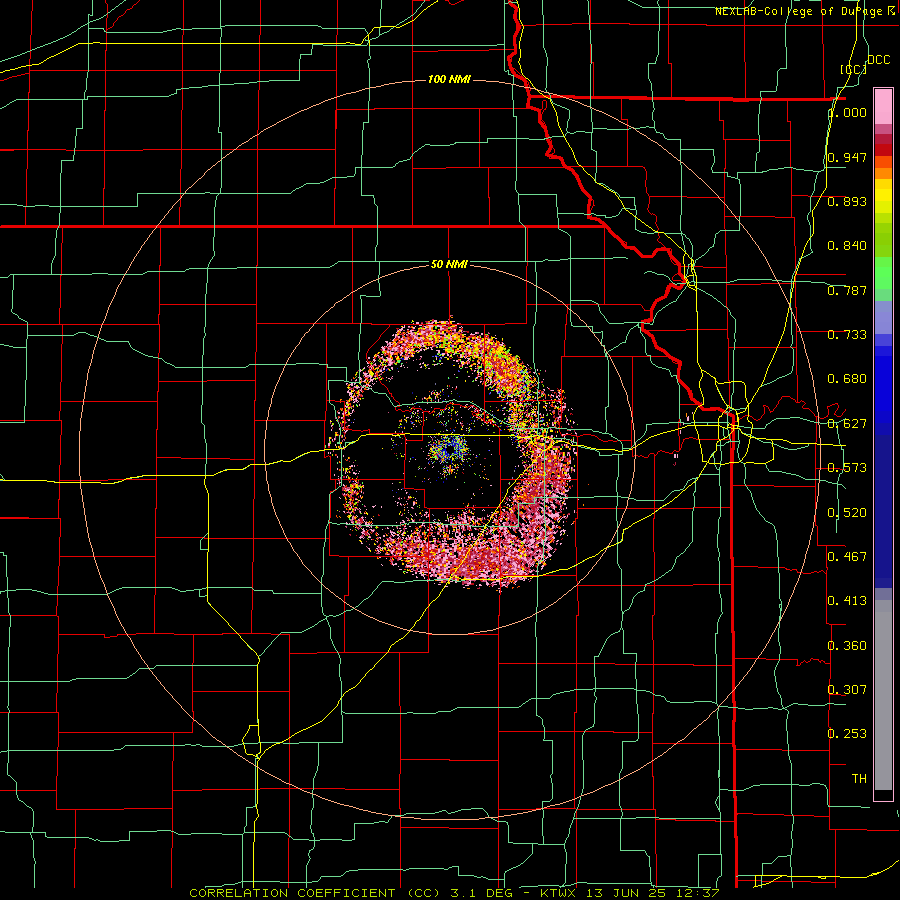Click the [CC] label above the color scale
Screen dimensions: 900x900
tap(853, 69)
